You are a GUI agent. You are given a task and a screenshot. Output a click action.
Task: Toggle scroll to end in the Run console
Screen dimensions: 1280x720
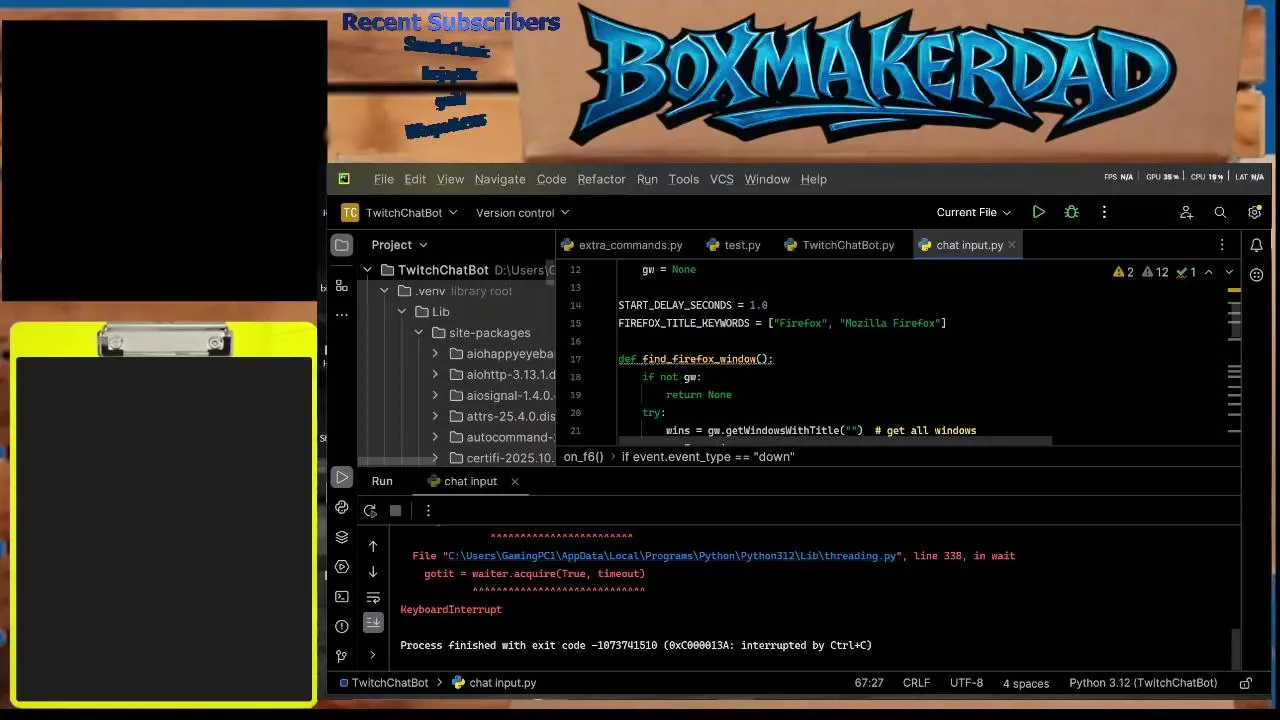coord(373,622)
